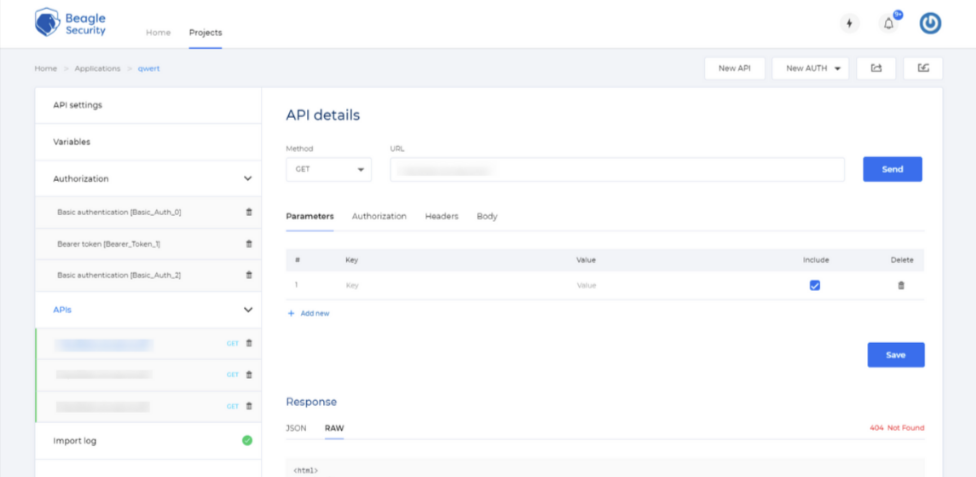Delete Bearer token Bearer_Token_1 with trash icon
This screenshot has width=976, height=477.
(x=249, y=243)
